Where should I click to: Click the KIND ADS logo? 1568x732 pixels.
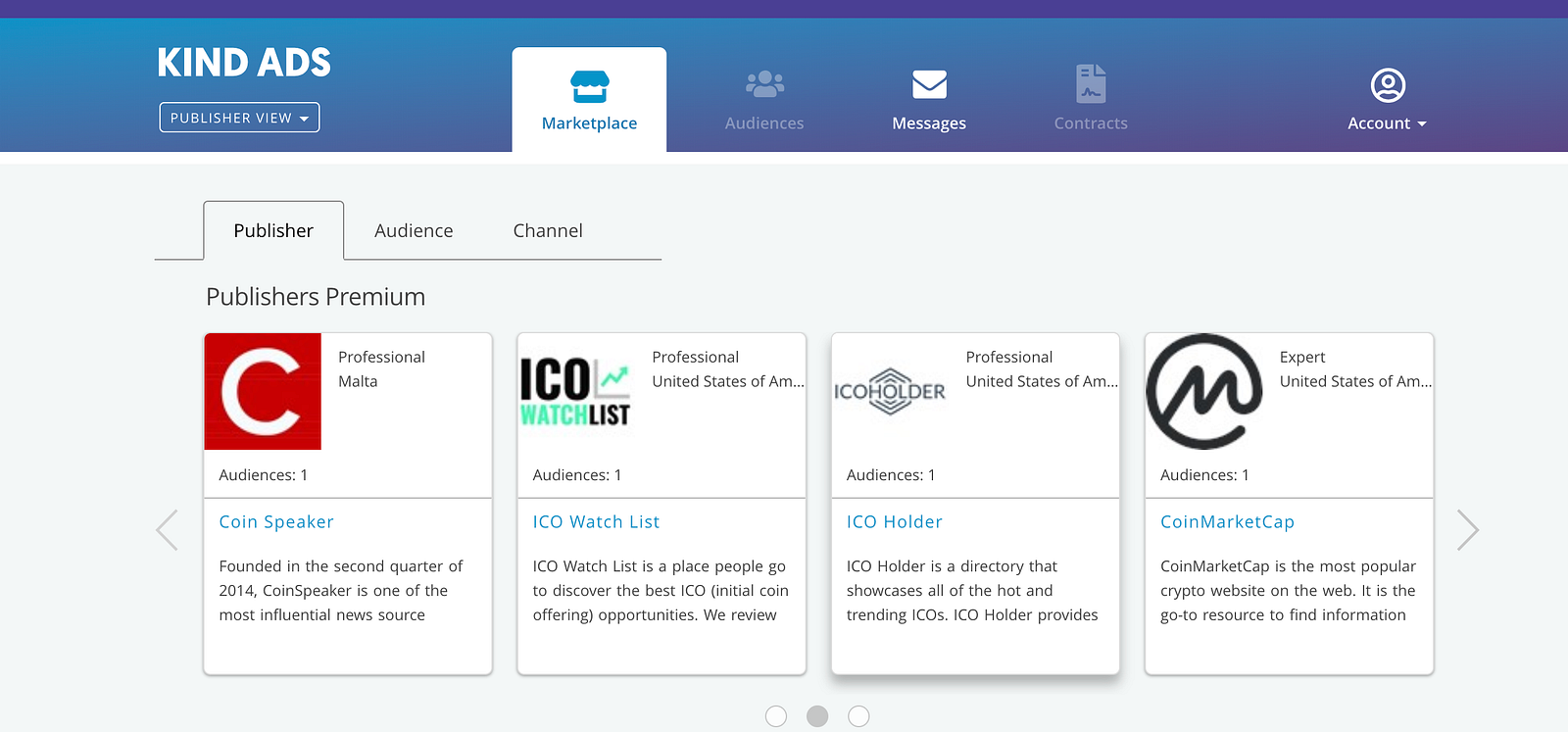[x=244, y=63]
